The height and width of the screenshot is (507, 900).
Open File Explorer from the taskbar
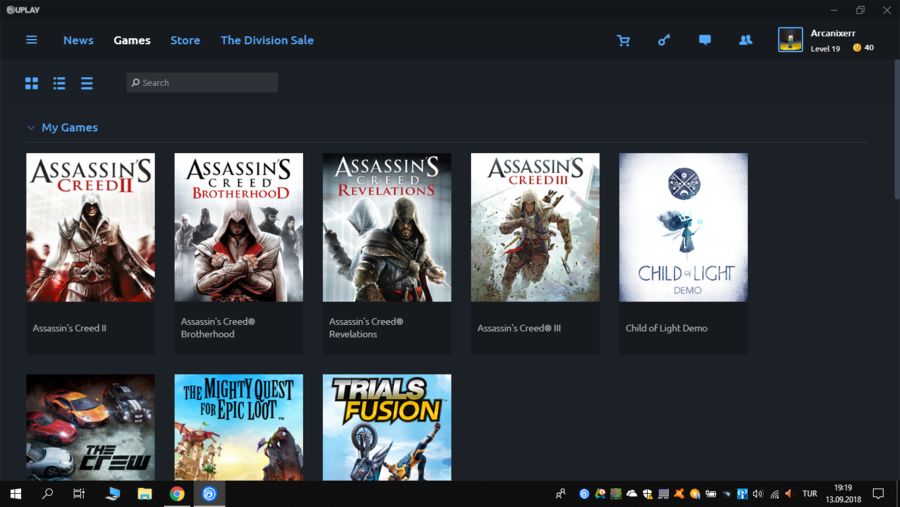click(x=145, y=494)
